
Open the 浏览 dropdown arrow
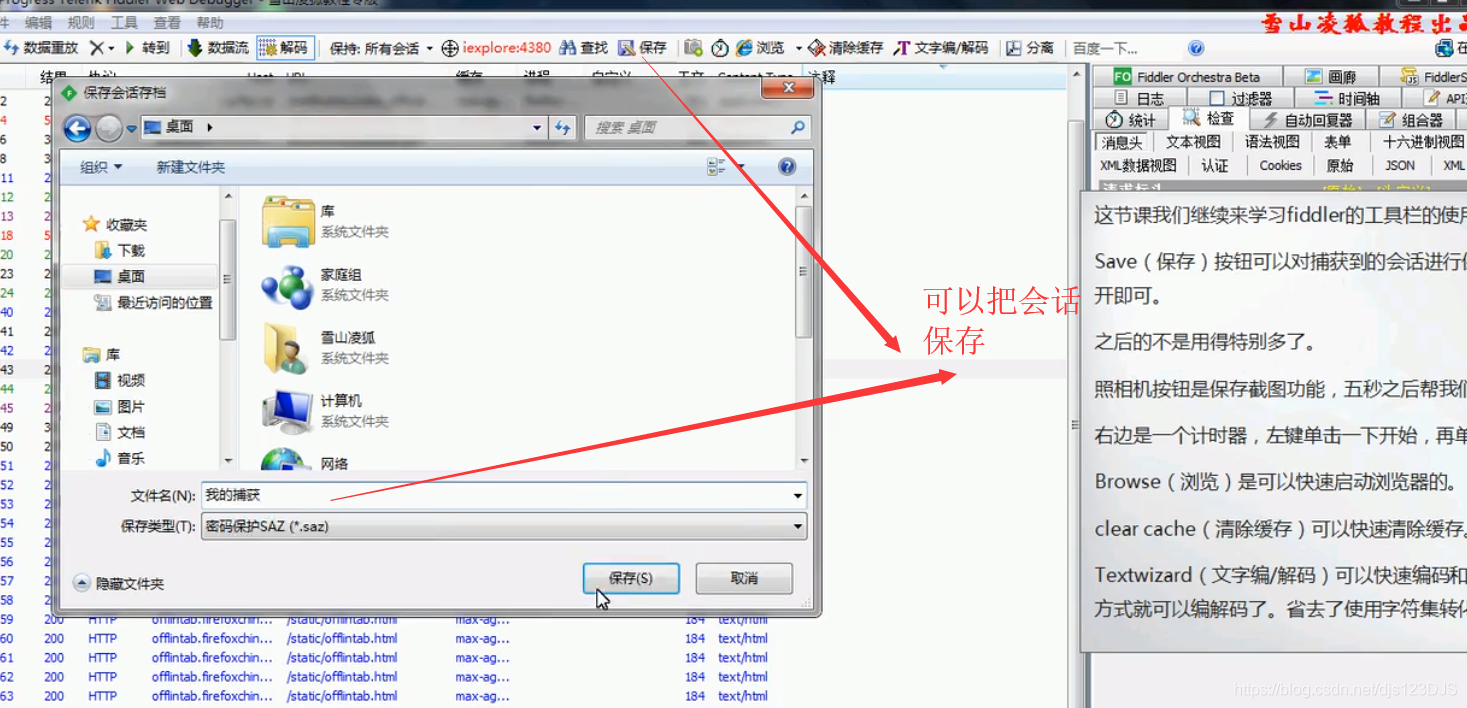(x=798, y=48)
